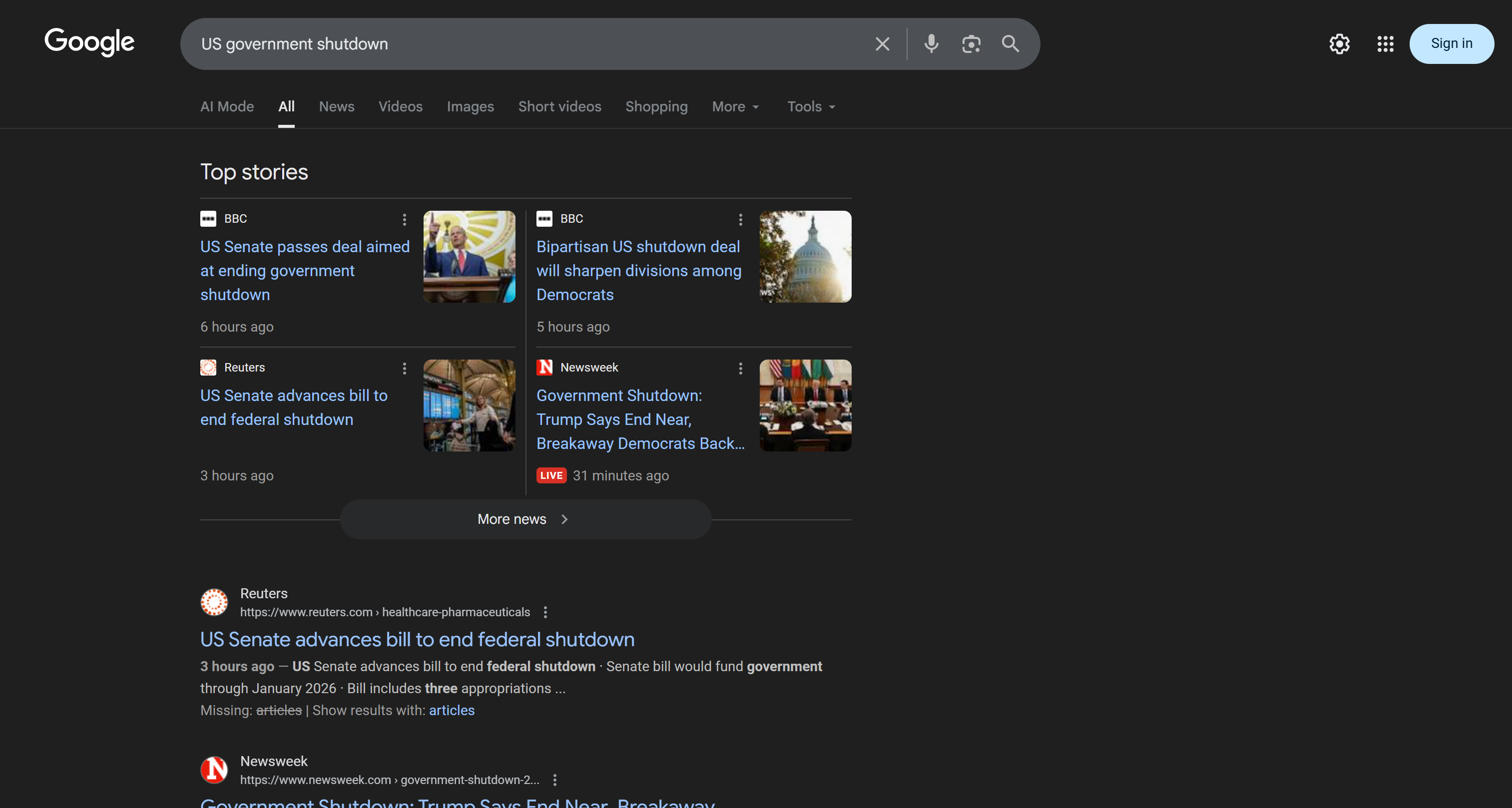Screen dimensions: 1512x808
Task: Click the Google logo
Action: pyautogui.click(x=89, y=42)
